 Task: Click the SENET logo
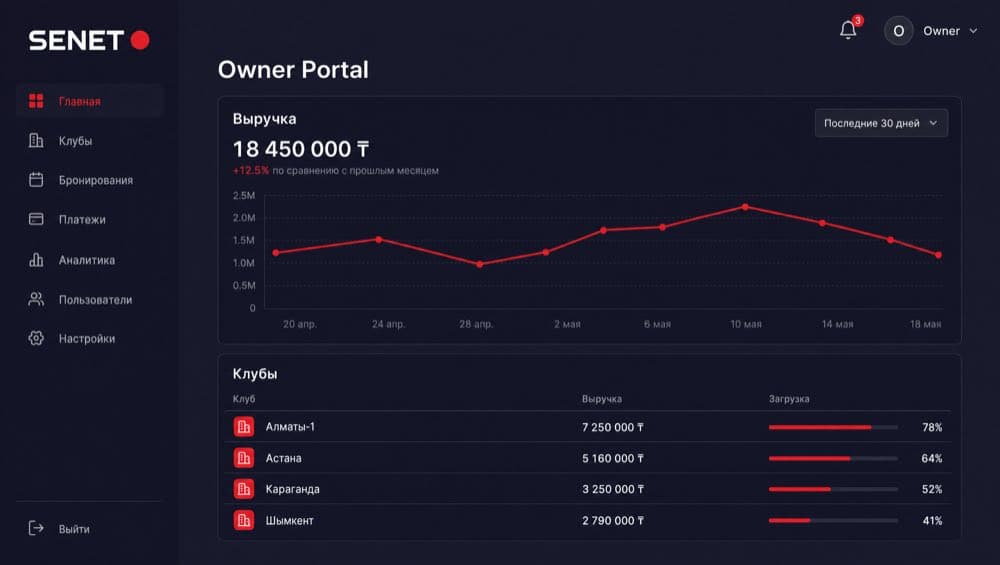click(89, 40)
